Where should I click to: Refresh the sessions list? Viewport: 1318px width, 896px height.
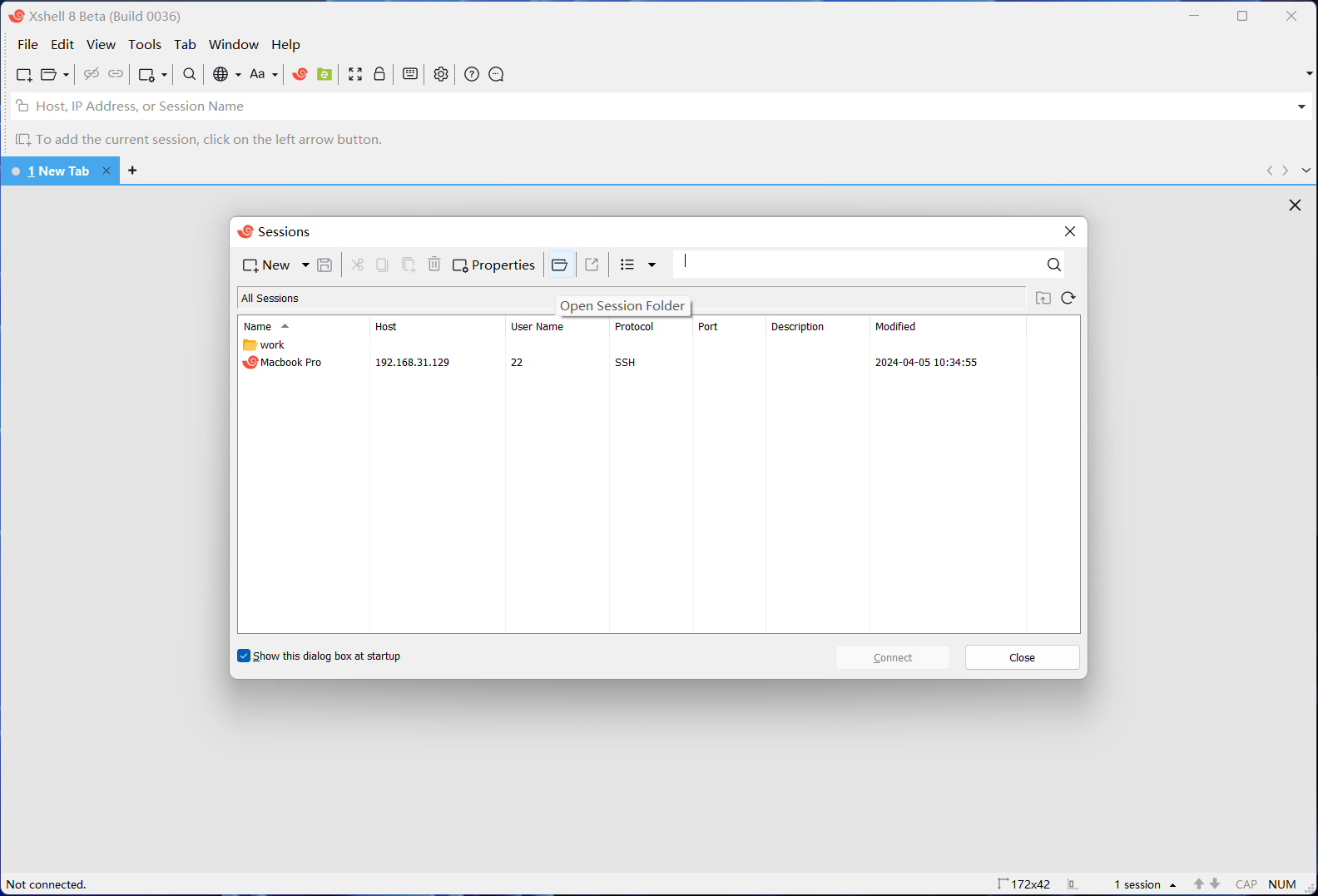pos(1068,298)
